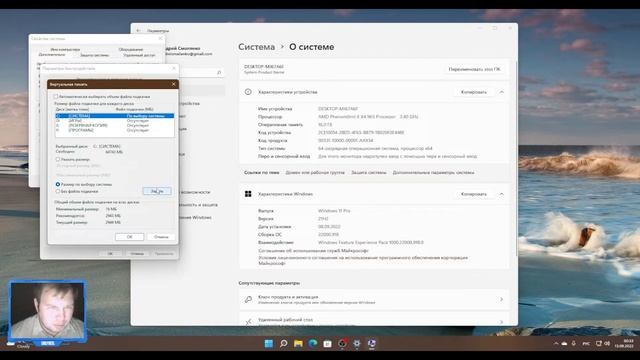The width and height of the screenshot is (640, 360).
Task: Go back with Settings back arrow
Action: pyautogui.click(x=138, y=31)
